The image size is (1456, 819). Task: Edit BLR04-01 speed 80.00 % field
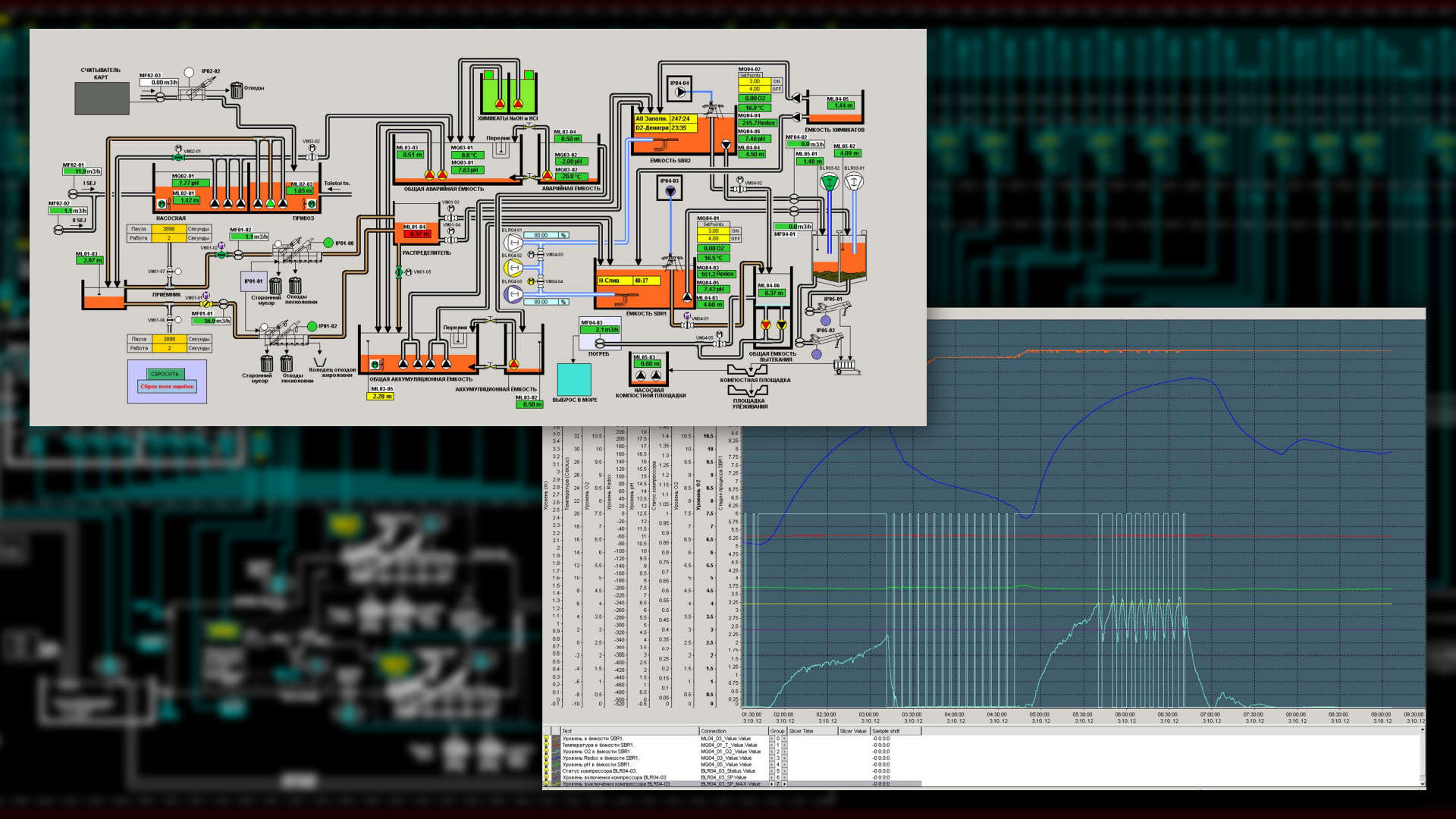541,235
